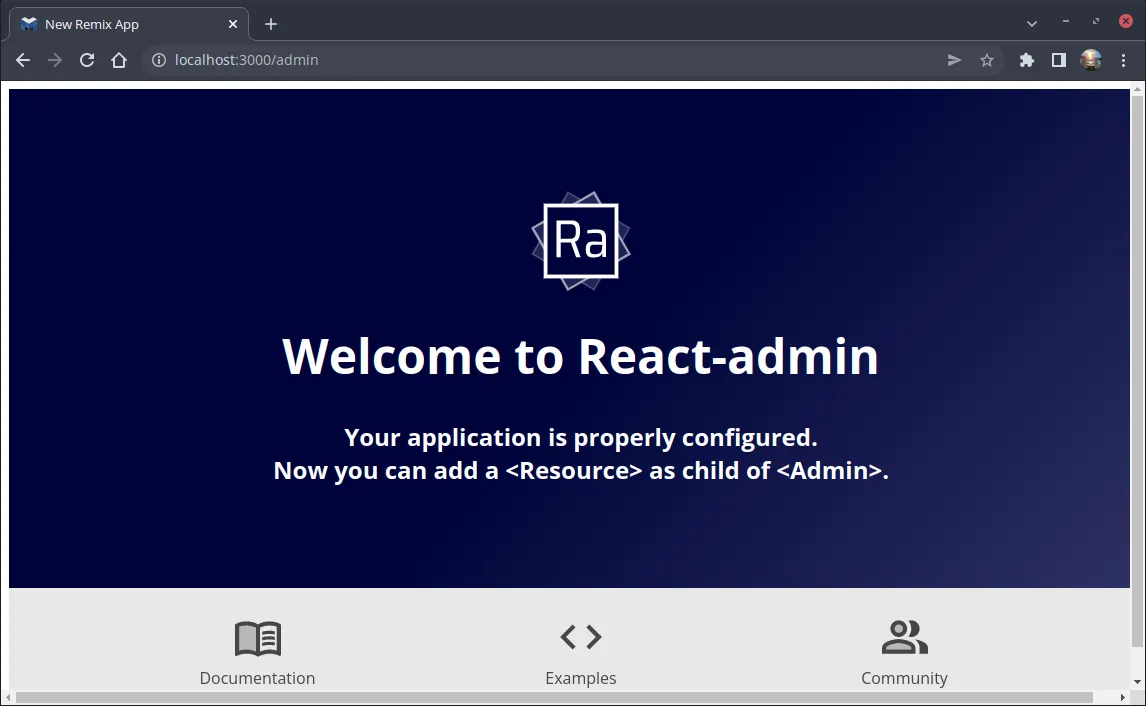Open the Documentation link
Viewport: 1146px width, 706px height.
[x=257, y=677]
